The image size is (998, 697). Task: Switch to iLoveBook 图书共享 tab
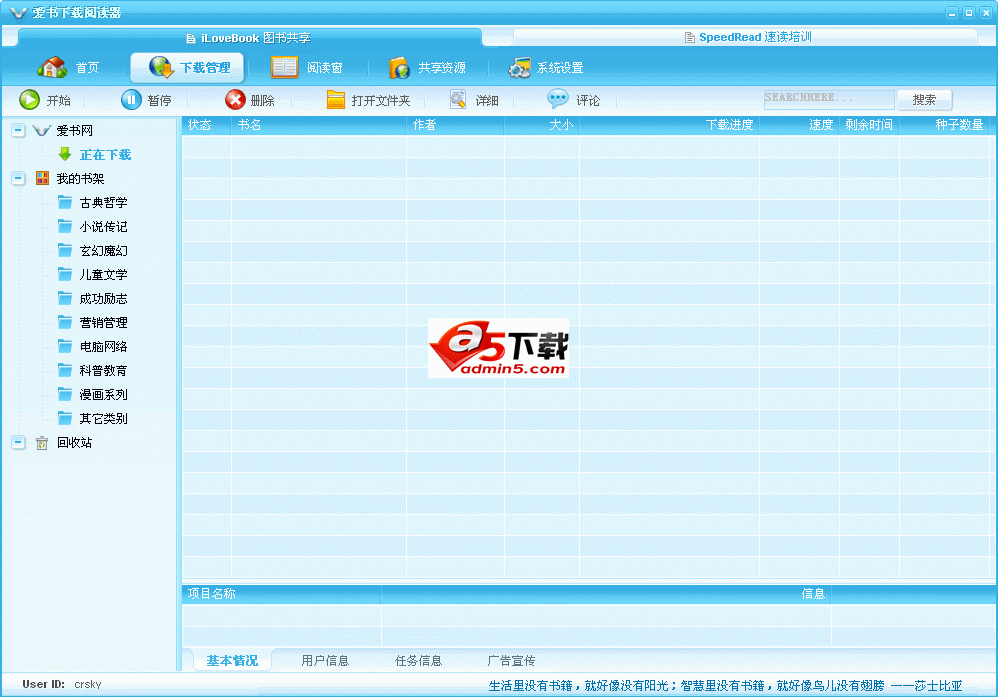pos(249,38)
